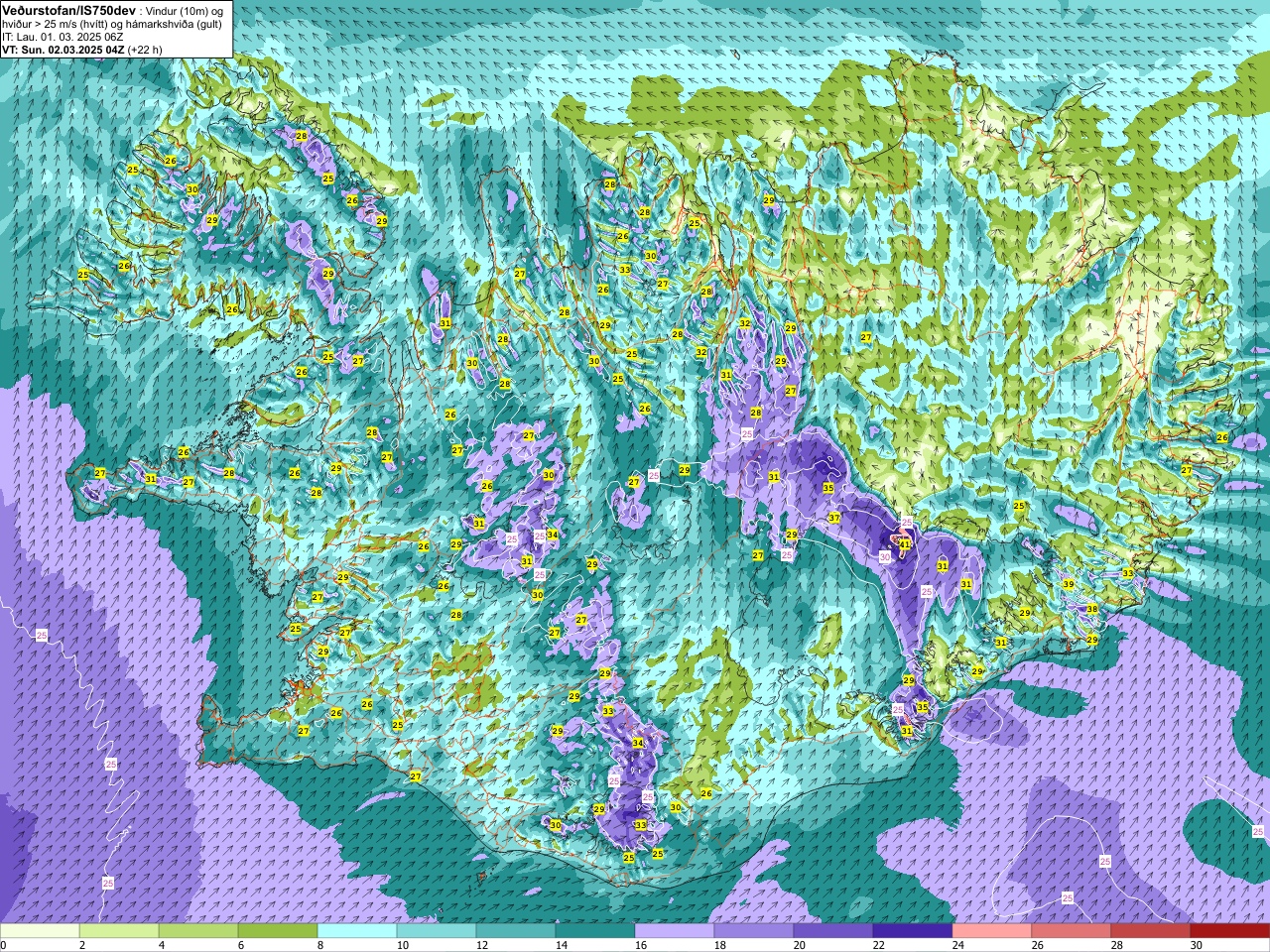Click the white contour label showing 30
The image size is (1270, 952).
(885, 557)
